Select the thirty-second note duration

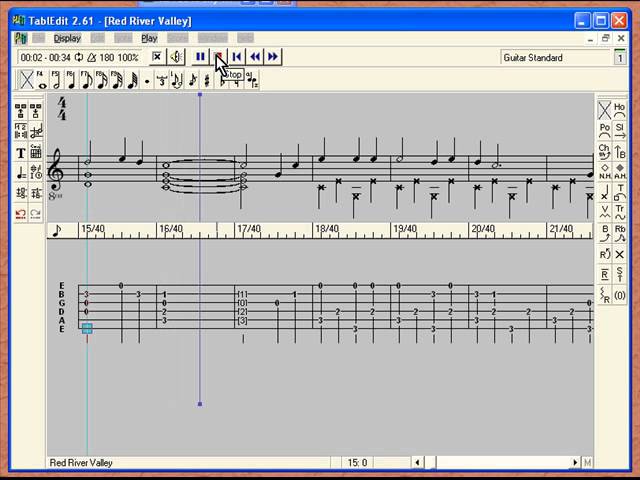click(x=116, y=80)
